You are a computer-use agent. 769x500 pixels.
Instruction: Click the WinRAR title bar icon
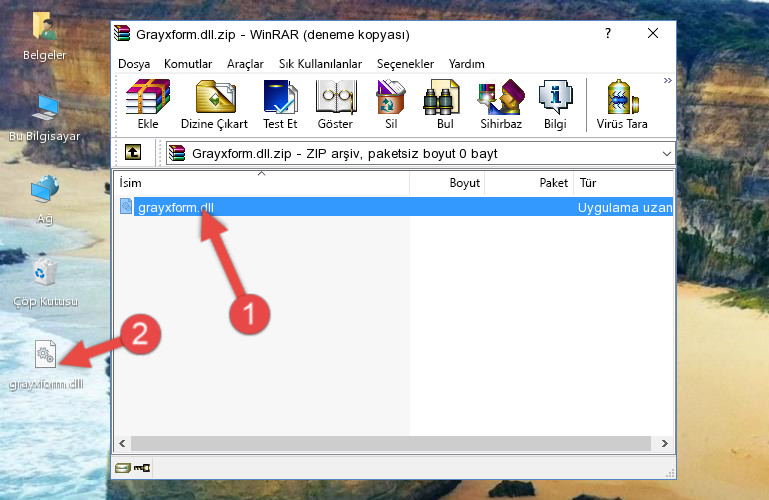122,34
